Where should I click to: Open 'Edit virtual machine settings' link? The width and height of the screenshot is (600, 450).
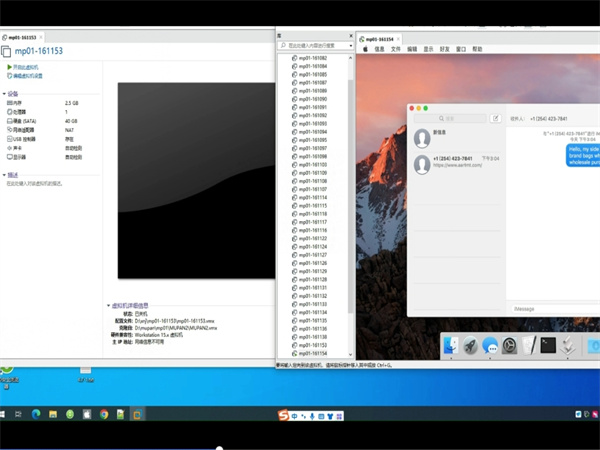[27, 75]
